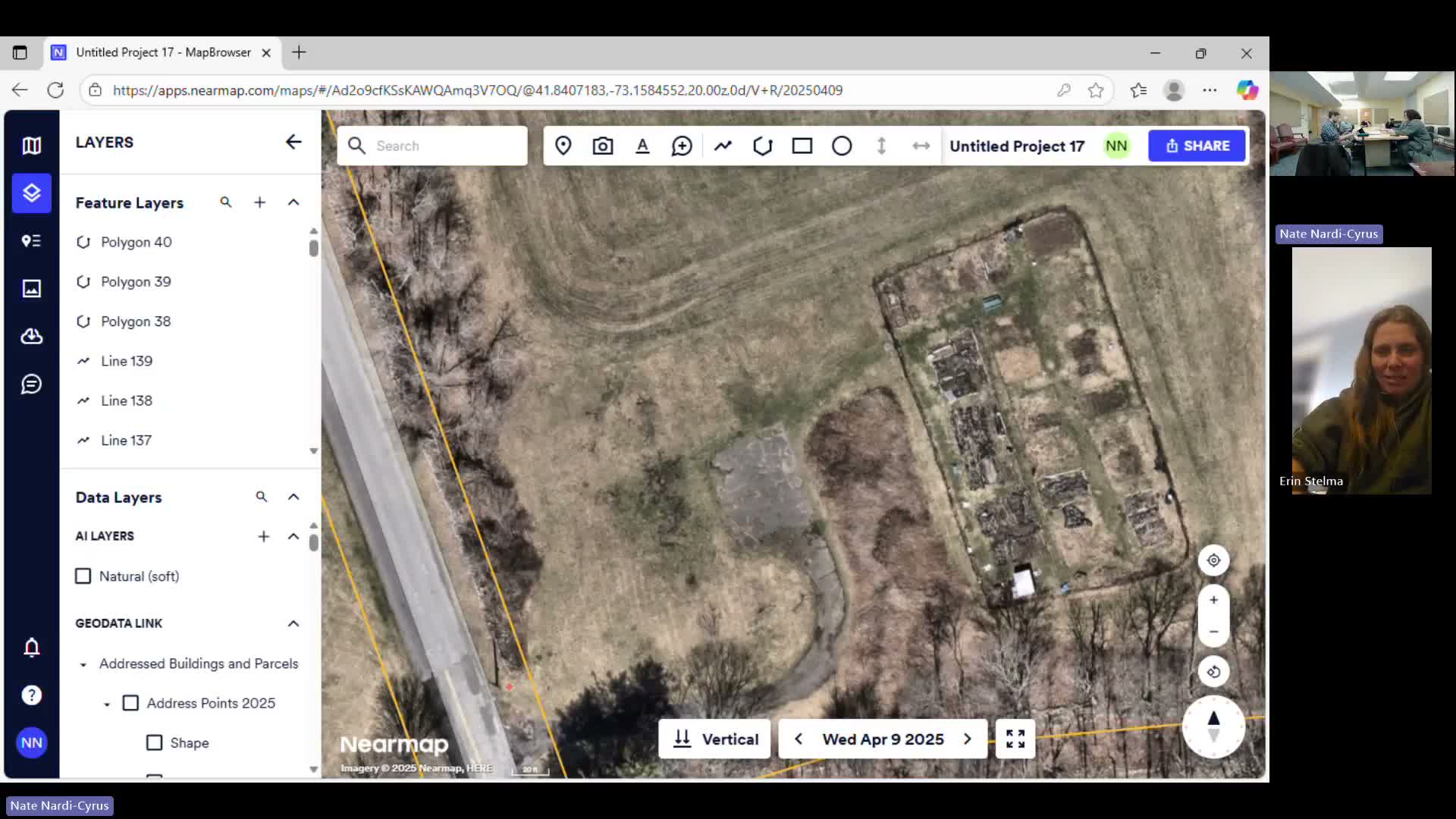Click the fullscreen map icon
Image resolution: width=1456 pixels, height=819 pixels.
(1015, 739)
